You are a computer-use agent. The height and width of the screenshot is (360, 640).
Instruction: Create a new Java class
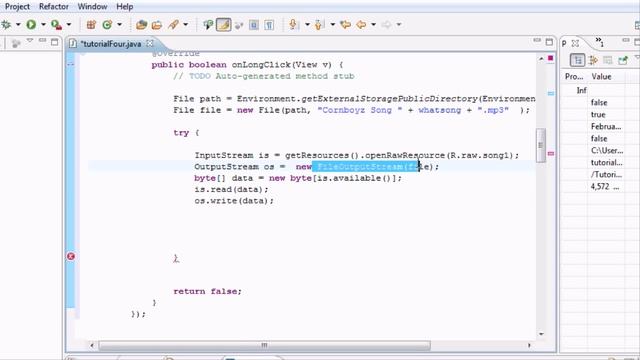coord(107,25)
